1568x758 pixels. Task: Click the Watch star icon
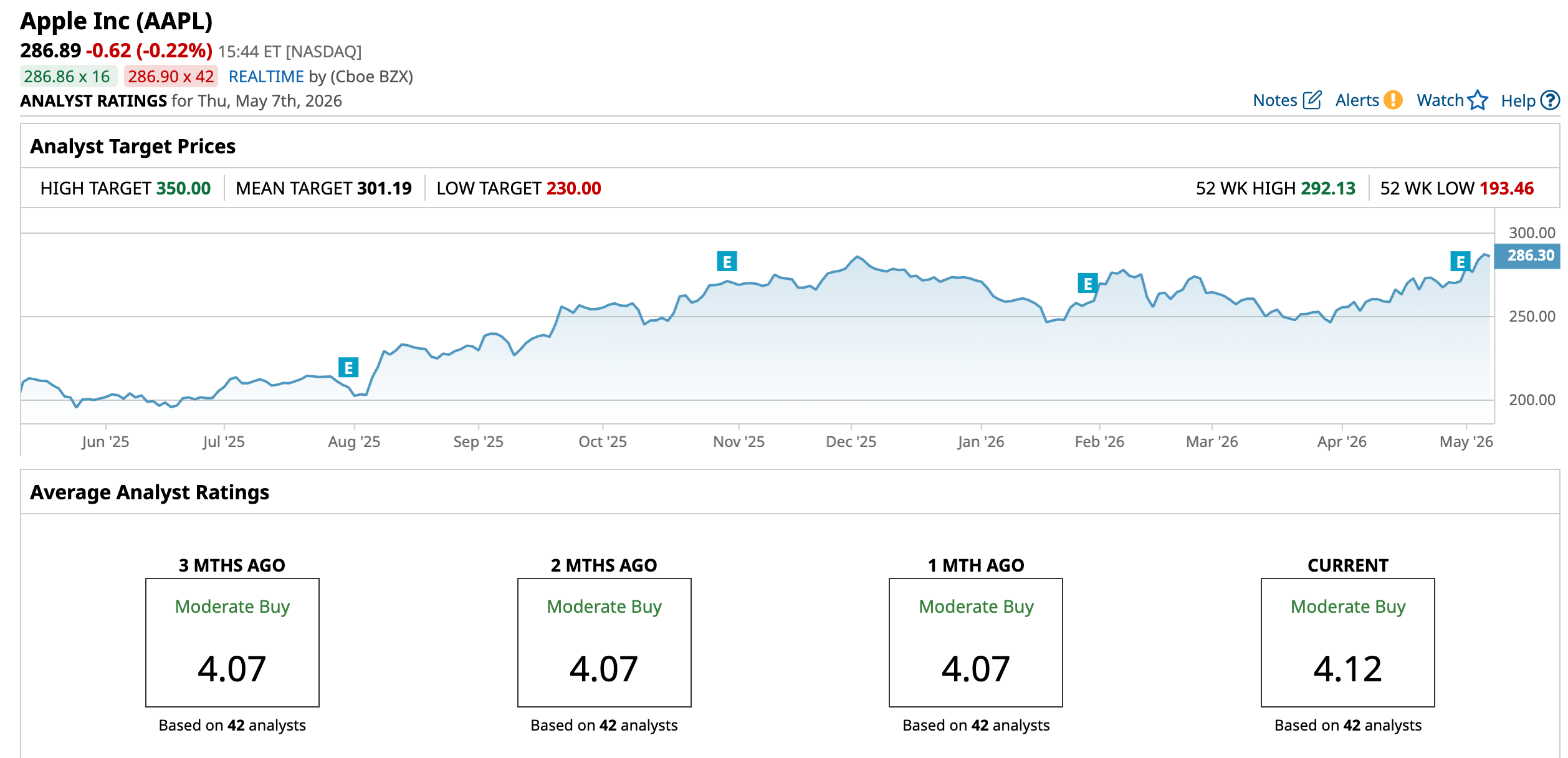1478,100
